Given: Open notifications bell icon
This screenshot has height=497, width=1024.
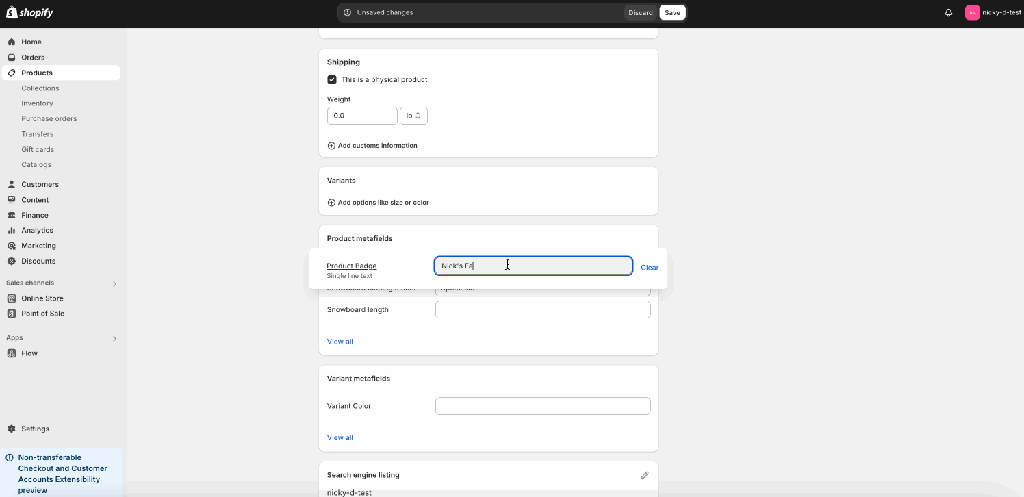Looking at the screenshot, I should 948,13.
